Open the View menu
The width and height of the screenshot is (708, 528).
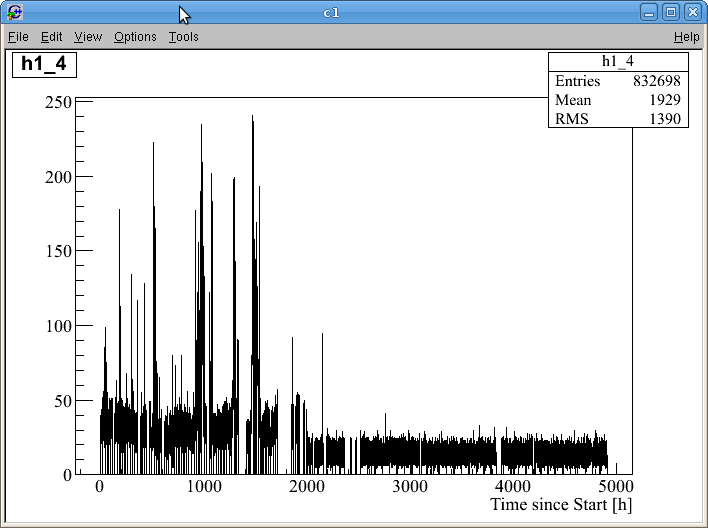coord(88,37)
